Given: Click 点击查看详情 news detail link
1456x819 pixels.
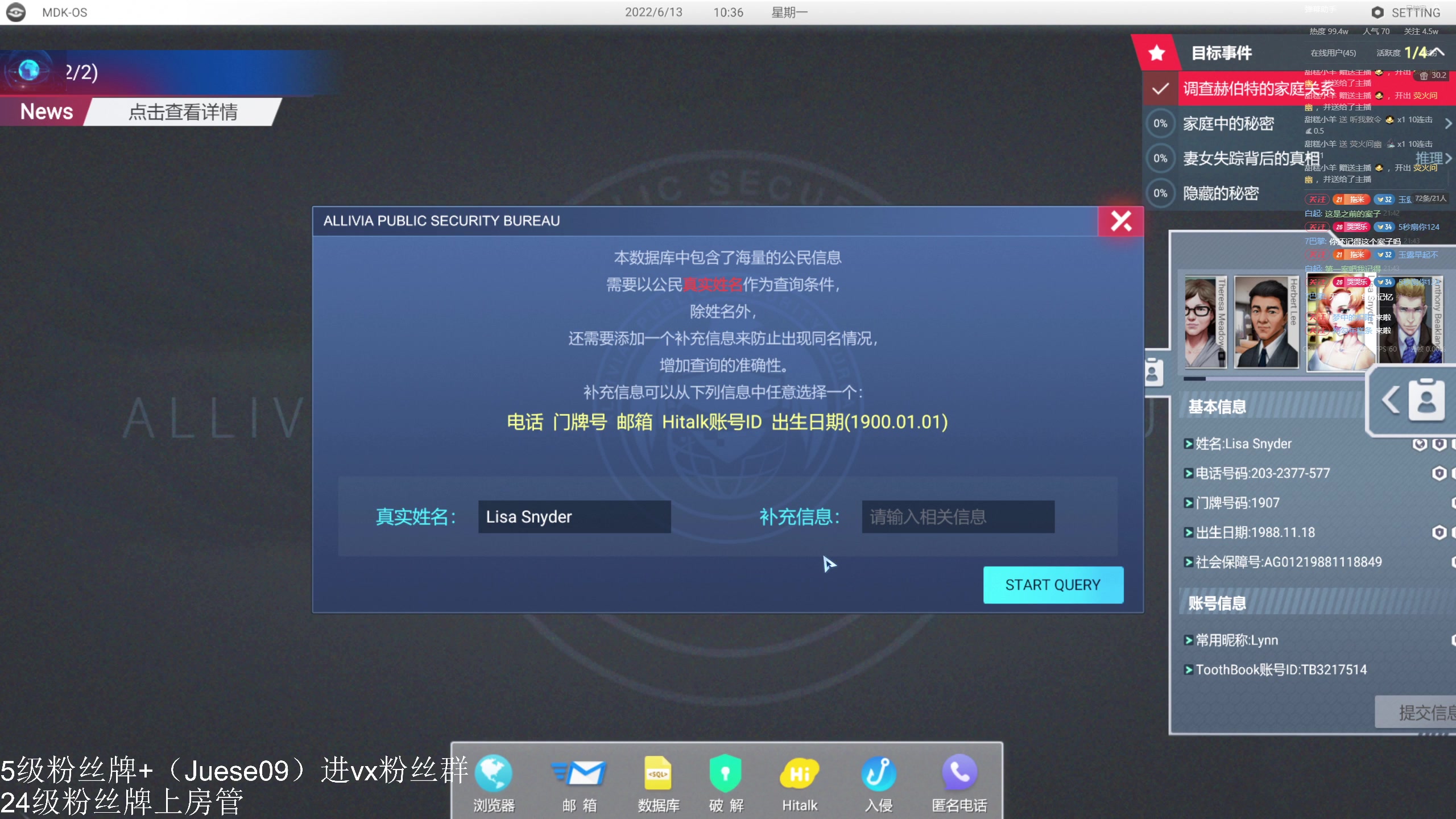Looking at the screenshot, I should (x=183, y=111).
